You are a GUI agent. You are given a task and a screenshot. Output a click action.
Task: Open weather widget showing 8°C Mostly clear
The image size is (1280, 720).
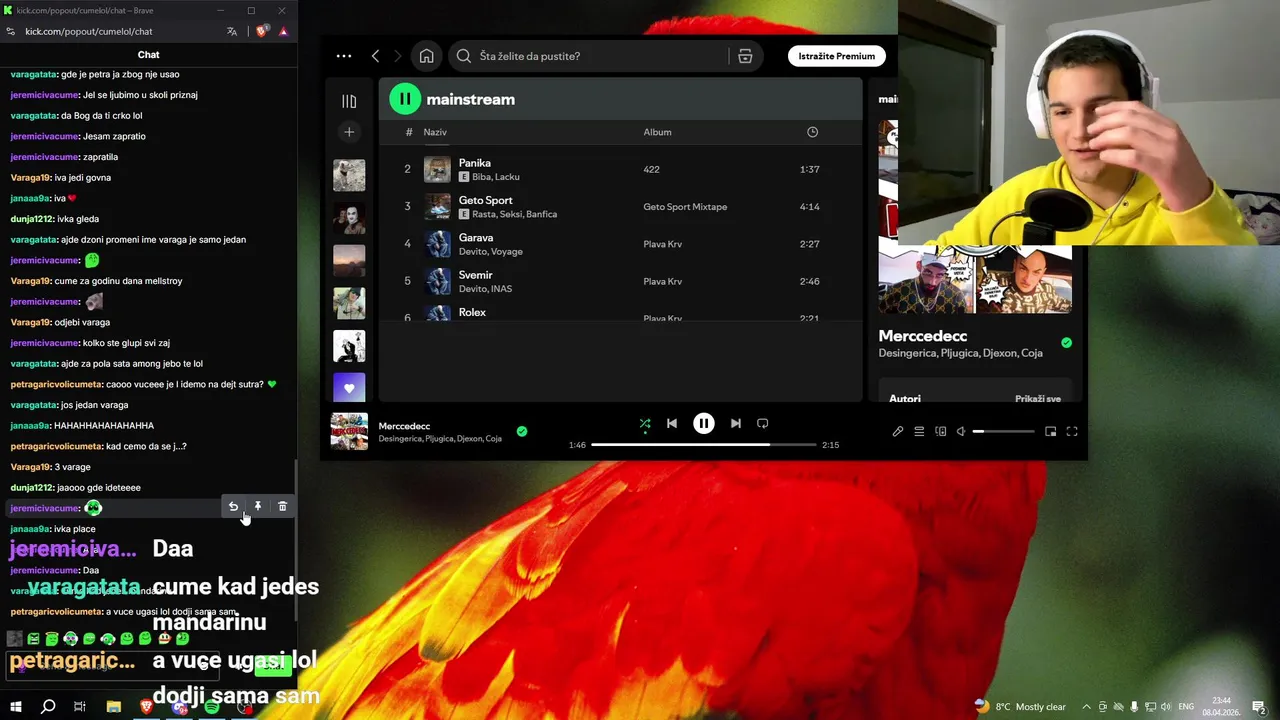(x=1020, y=706)
